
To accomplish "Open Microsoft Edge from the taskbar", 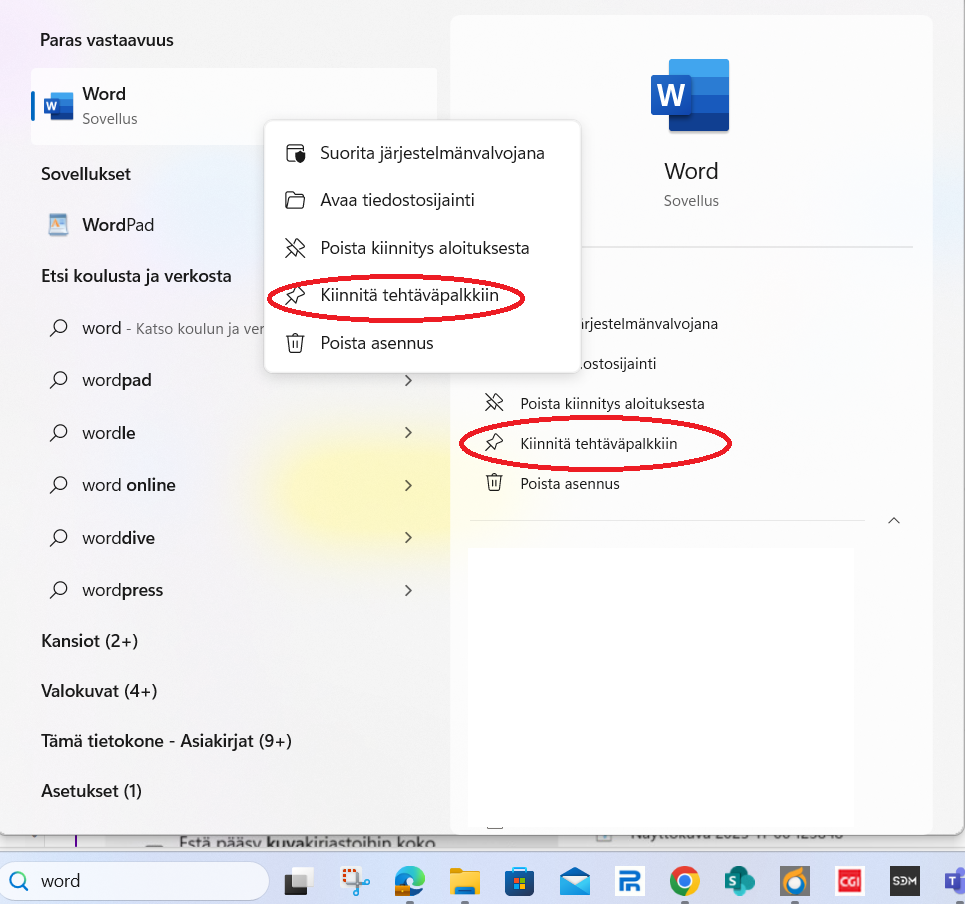I will tap(409, 881).
